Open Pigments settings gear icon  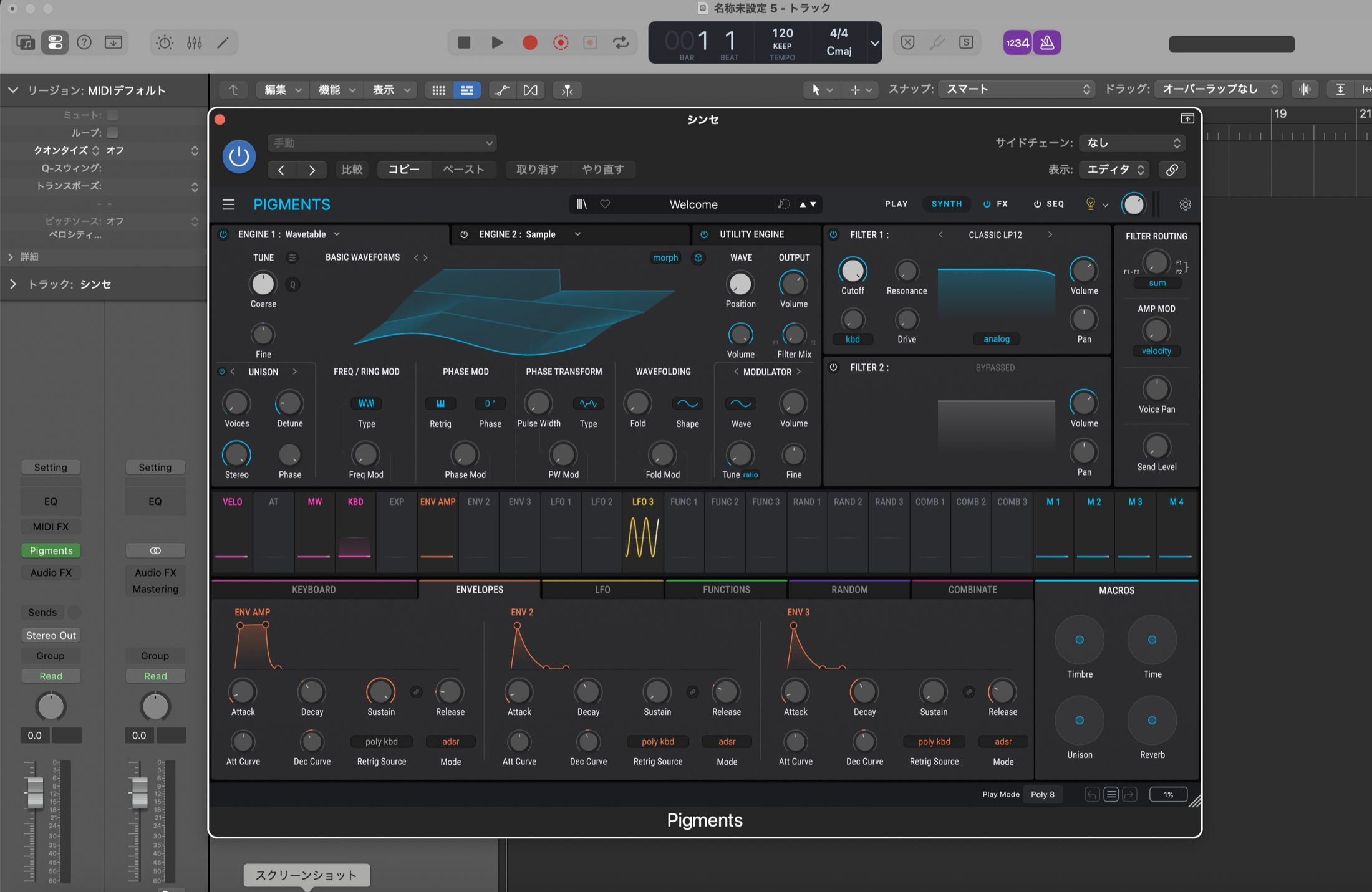(x=1185, y=204)
